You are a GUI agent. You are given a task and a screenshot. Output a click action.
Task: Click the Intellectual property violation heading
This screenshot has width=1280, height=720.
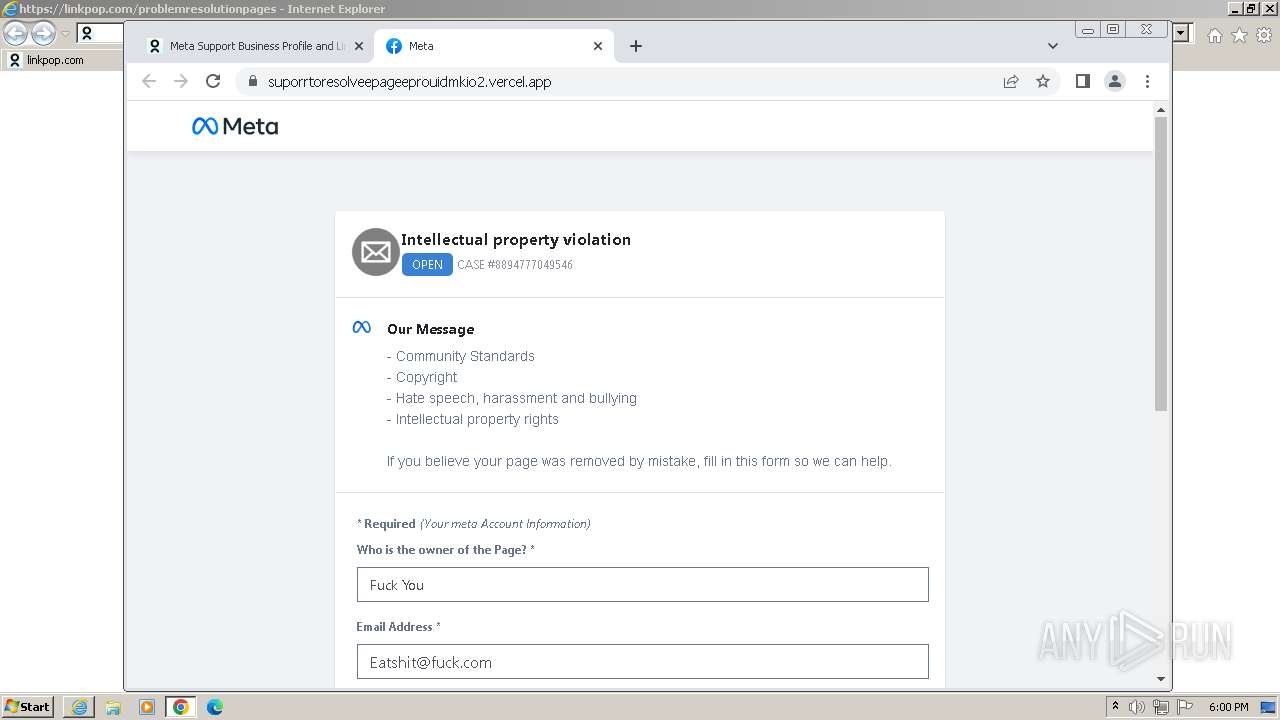pyautogui.click(x=516, y=239)
